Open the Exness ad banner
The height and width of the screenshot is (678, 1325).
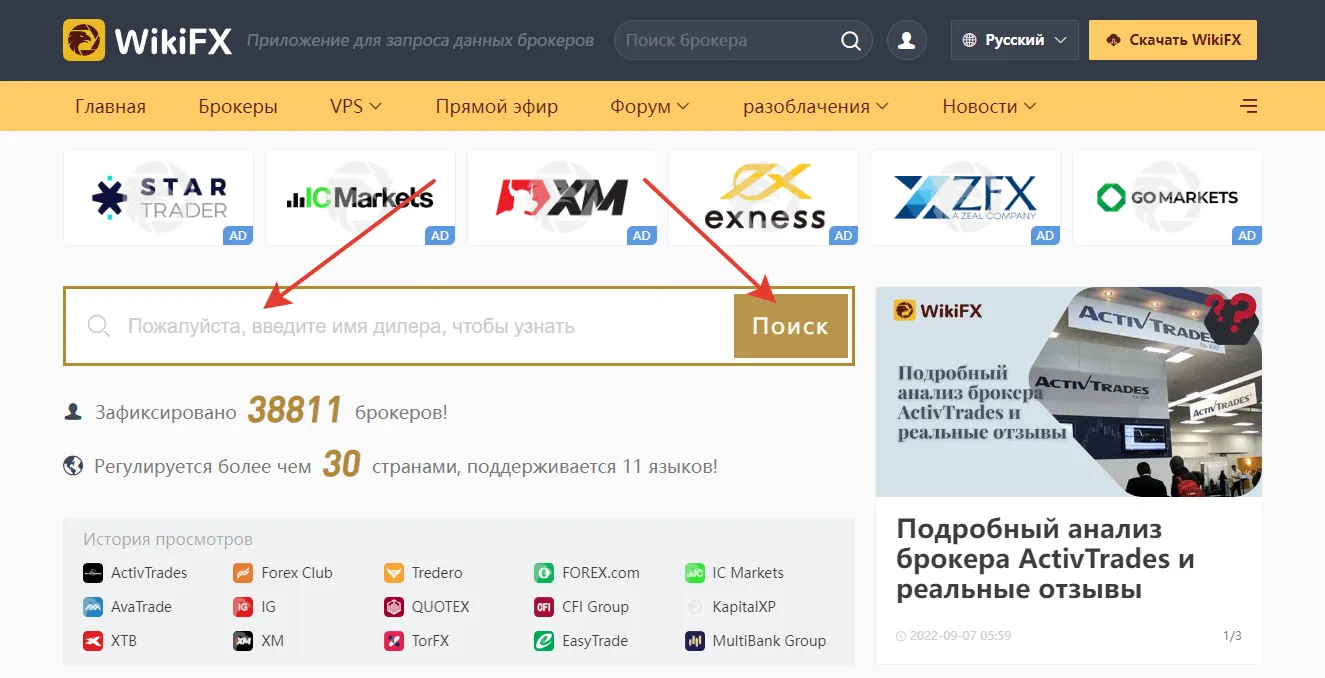(764, 197)
